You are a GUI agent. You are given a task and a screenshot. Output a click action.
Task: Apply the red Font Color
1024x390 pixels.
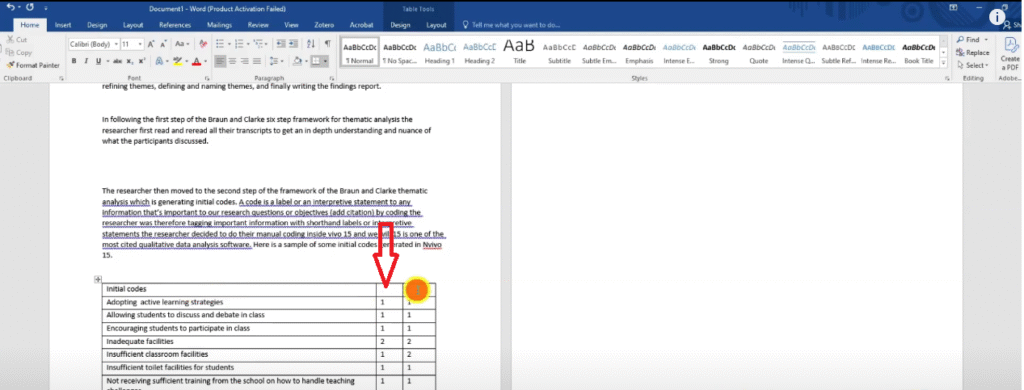pos(196,61)
